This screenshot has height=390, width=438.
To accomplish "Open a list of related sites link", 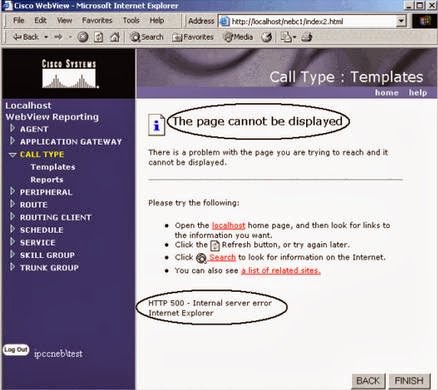I will pyautogui.click(x=281, y=271).
